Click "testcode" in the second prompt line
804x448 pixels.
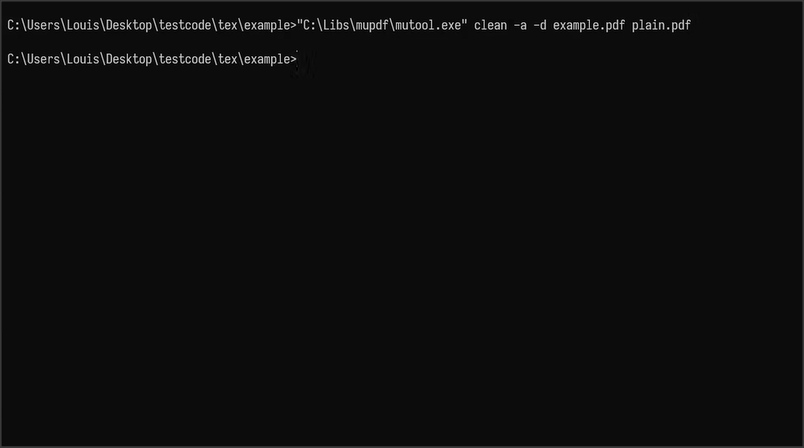(x=185, y=59)
